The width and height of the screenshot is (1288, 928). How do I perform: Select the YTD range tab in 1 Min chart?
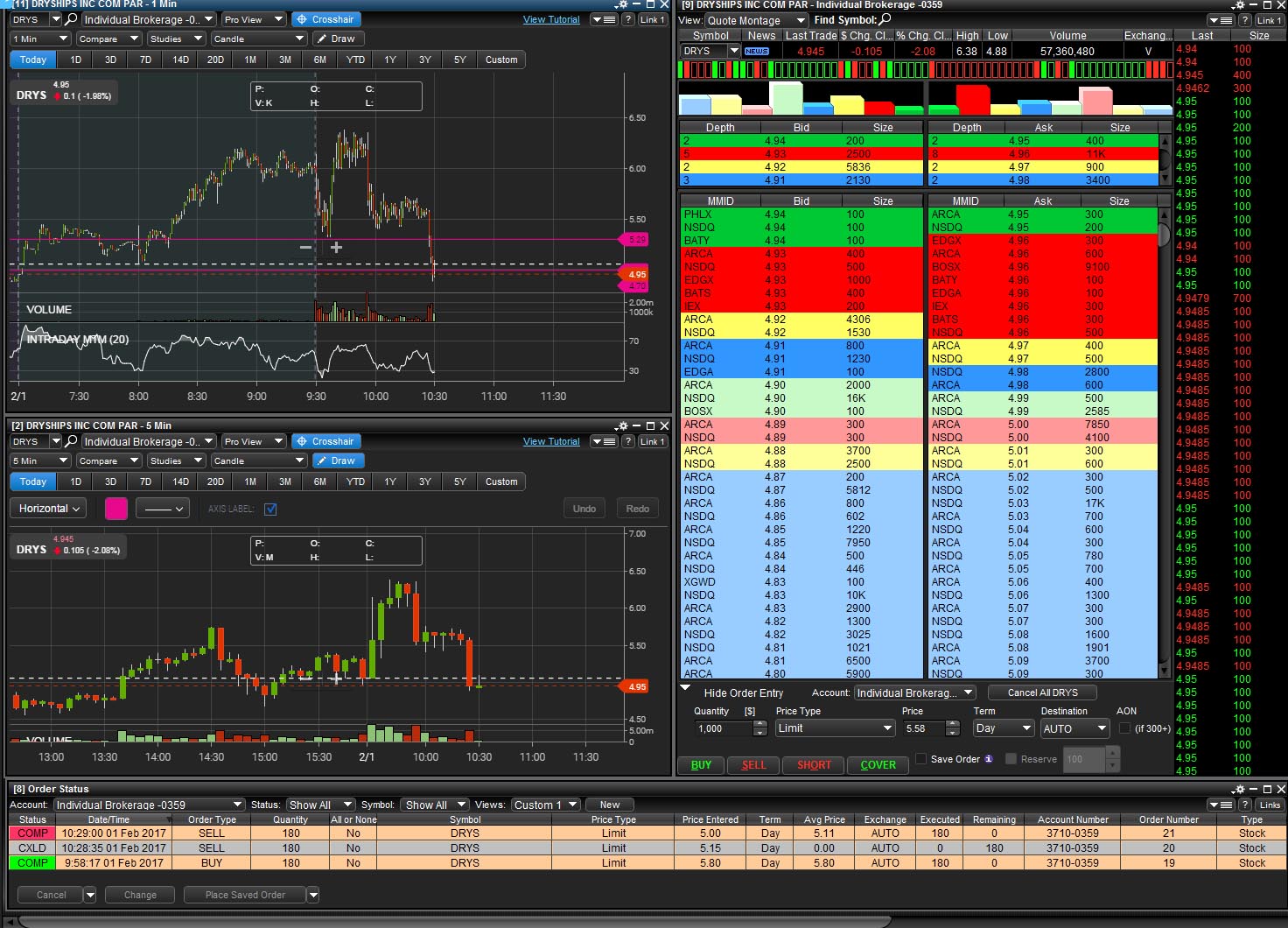click(355, 60)
